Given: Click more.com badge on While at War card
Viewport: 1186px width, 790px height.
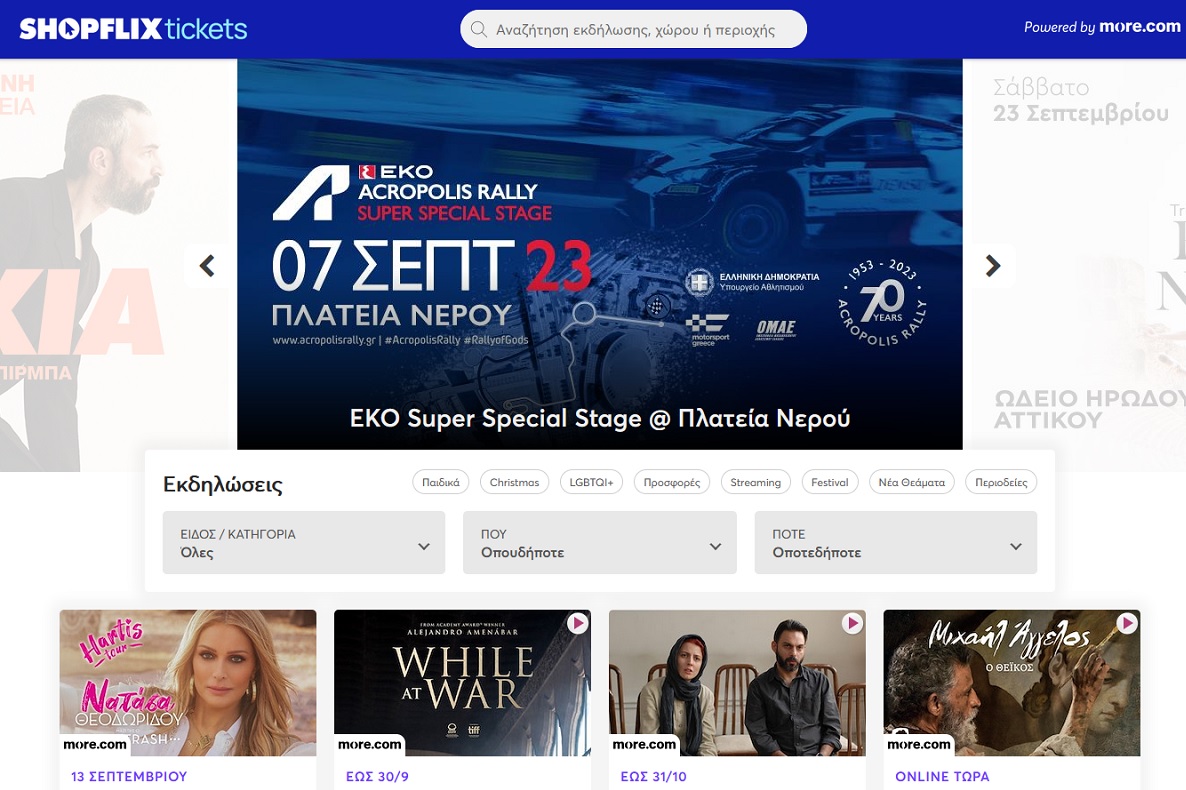Looking at the screenshot, I should [369, 745].
